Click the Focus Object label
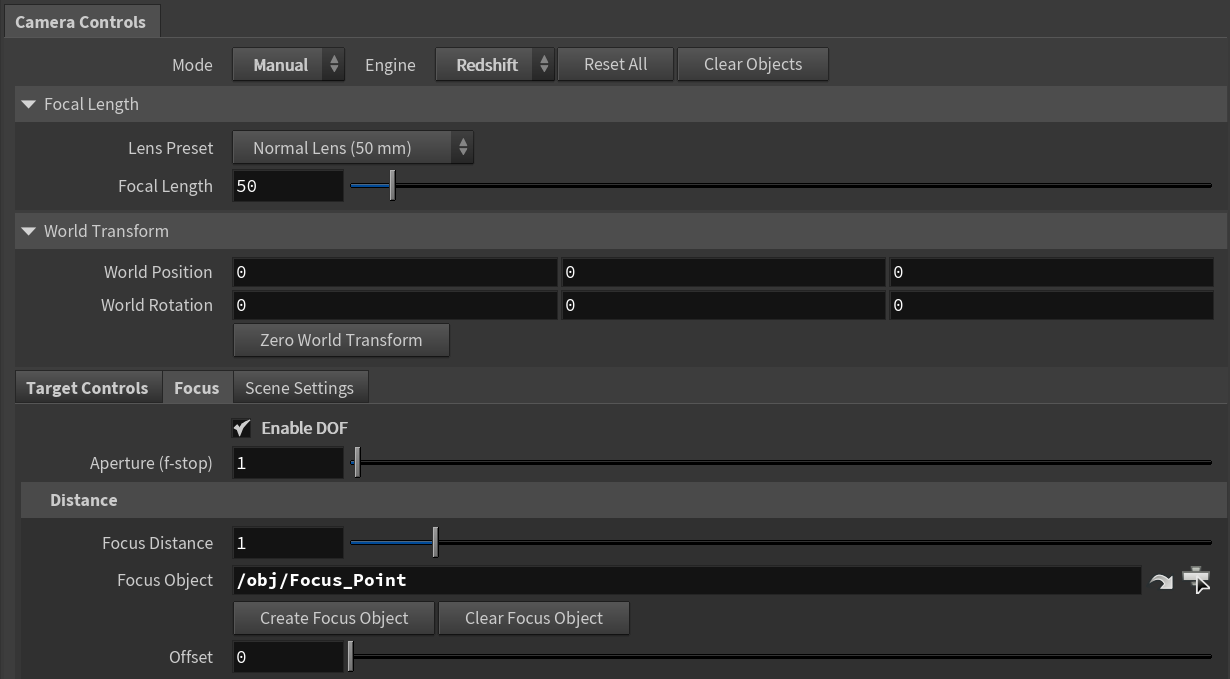 165,580
